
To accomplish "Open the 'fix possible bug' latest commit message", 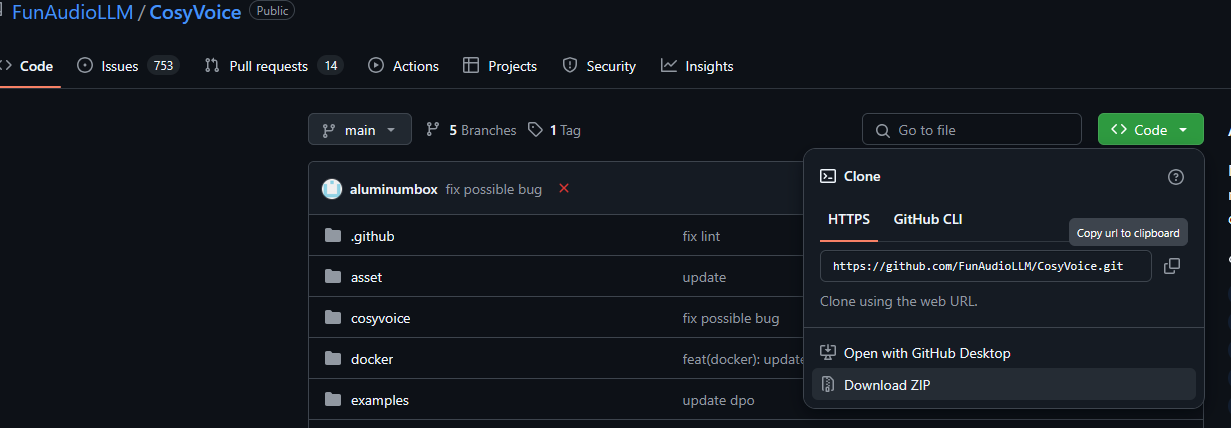I will tap(493, 189).
